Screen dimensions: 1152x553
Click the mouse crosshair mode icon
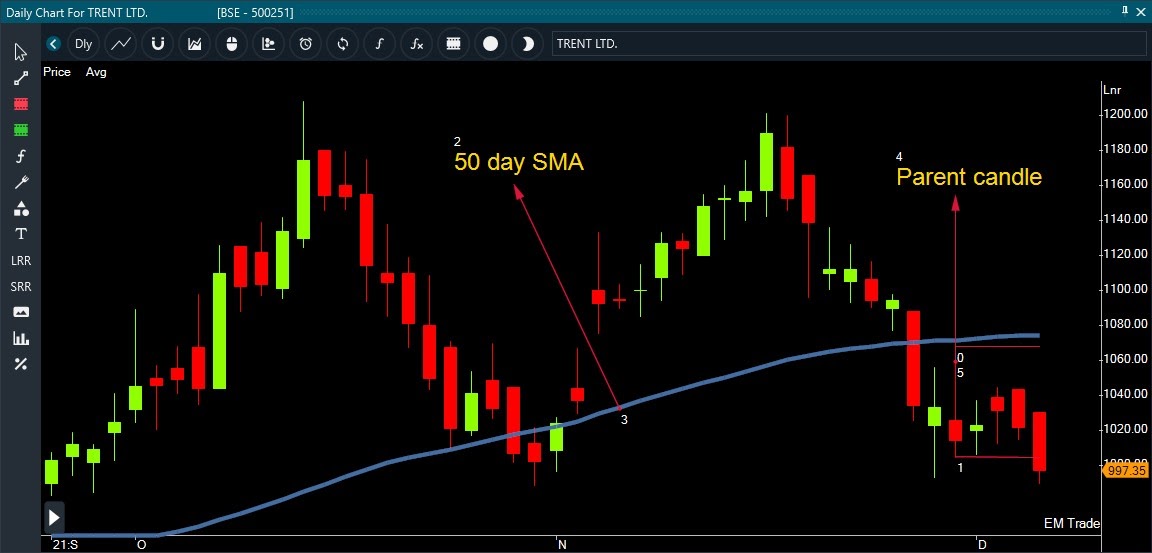231,44
